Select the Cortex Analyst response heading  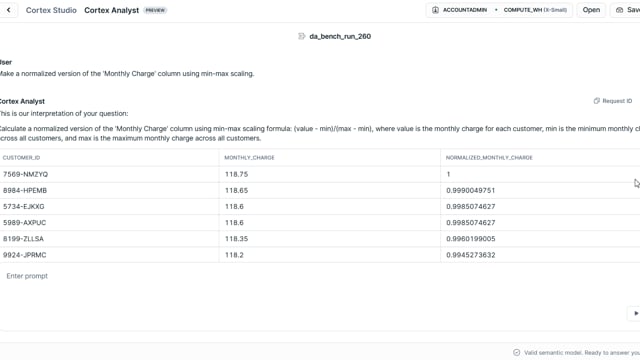click(x=22, y=101)
